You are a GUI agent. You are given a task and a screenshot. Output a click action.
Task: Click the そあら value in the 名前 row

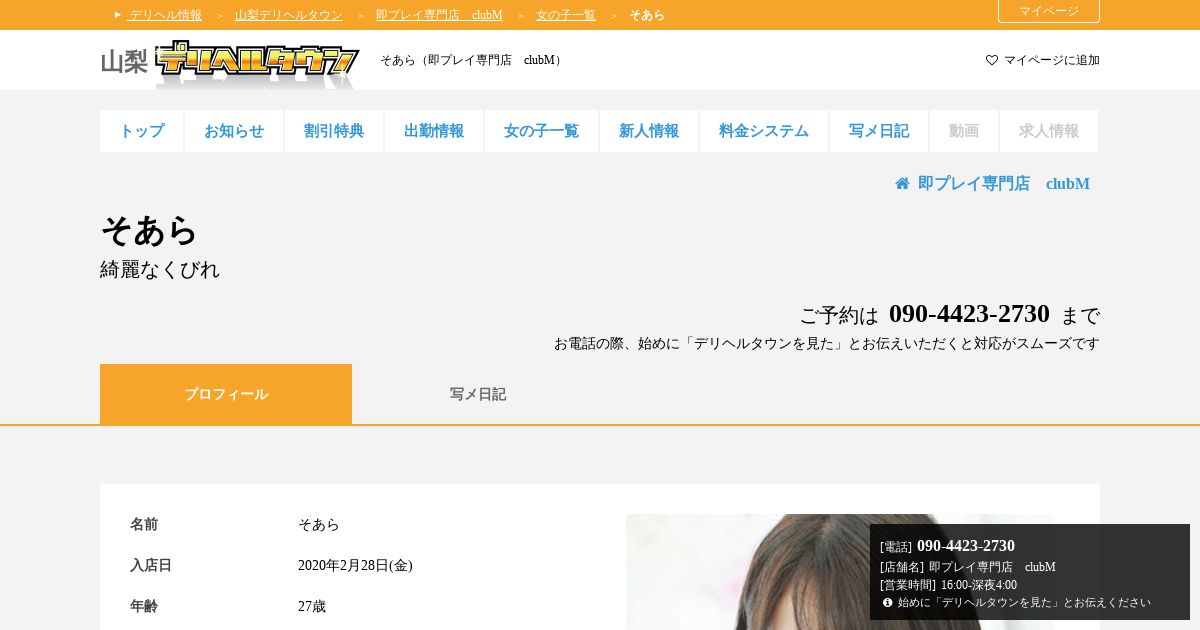319,525
